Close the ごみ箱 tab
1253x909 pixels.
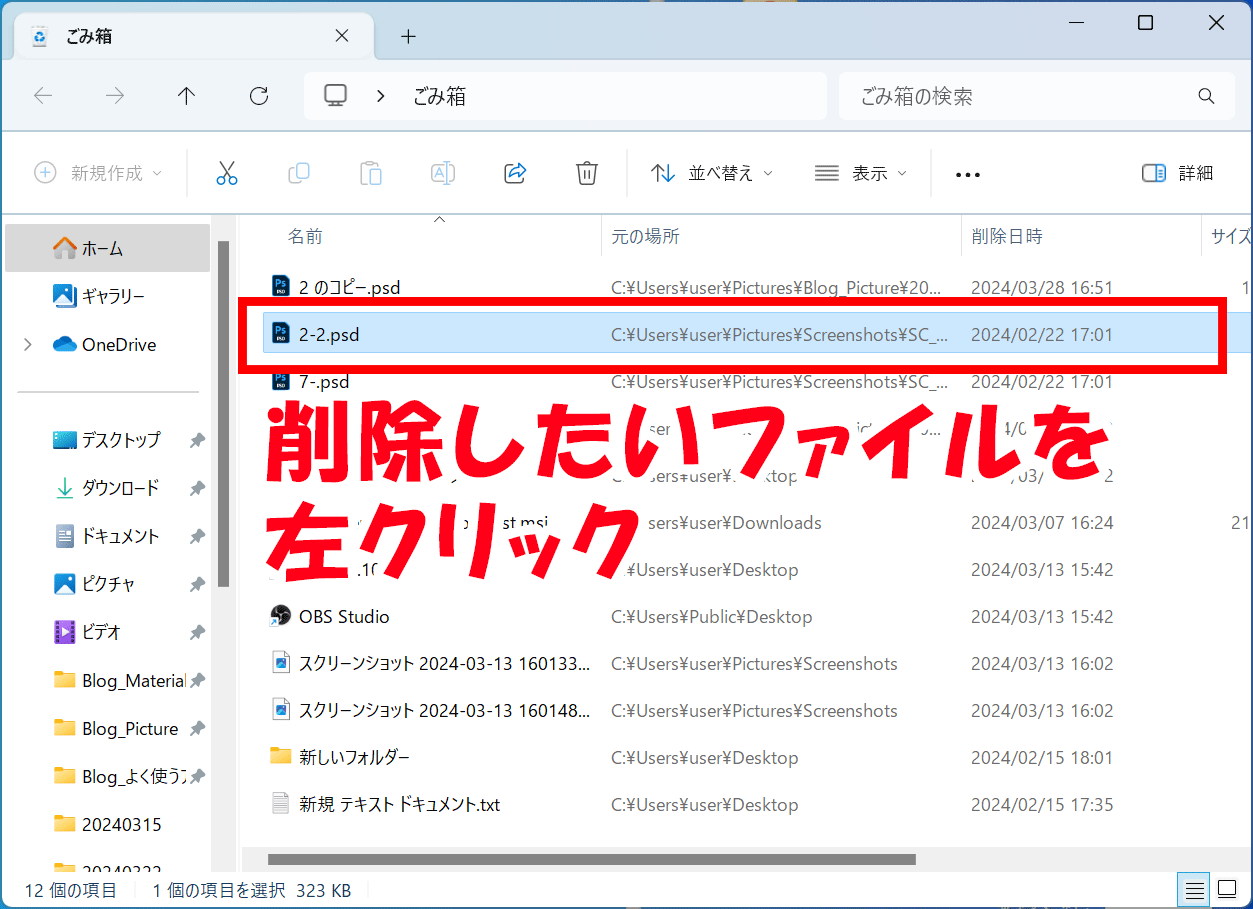[x=341, y=36]
